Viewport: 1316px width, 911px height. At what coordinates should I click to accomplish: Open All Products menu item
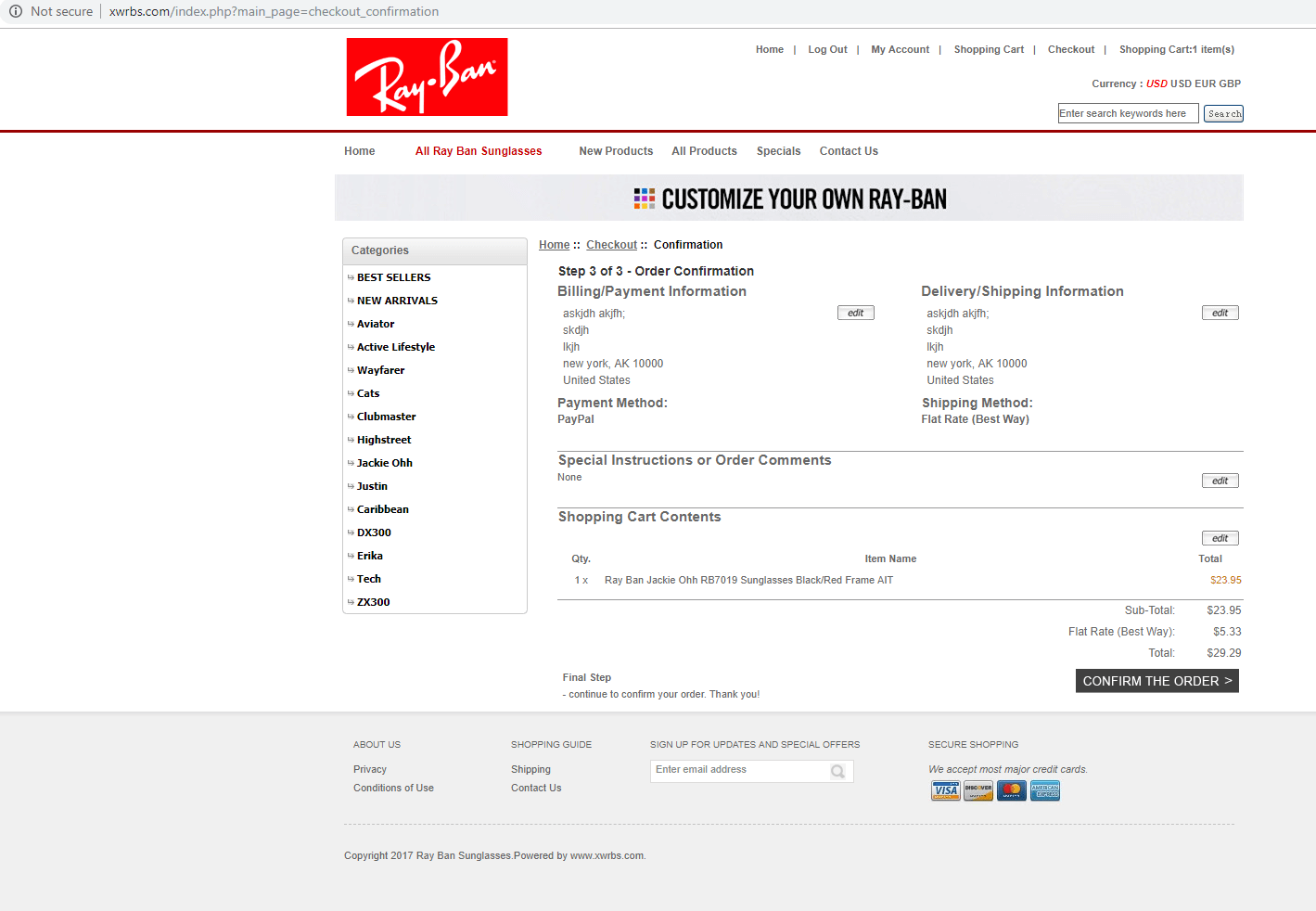click(704, 151)
